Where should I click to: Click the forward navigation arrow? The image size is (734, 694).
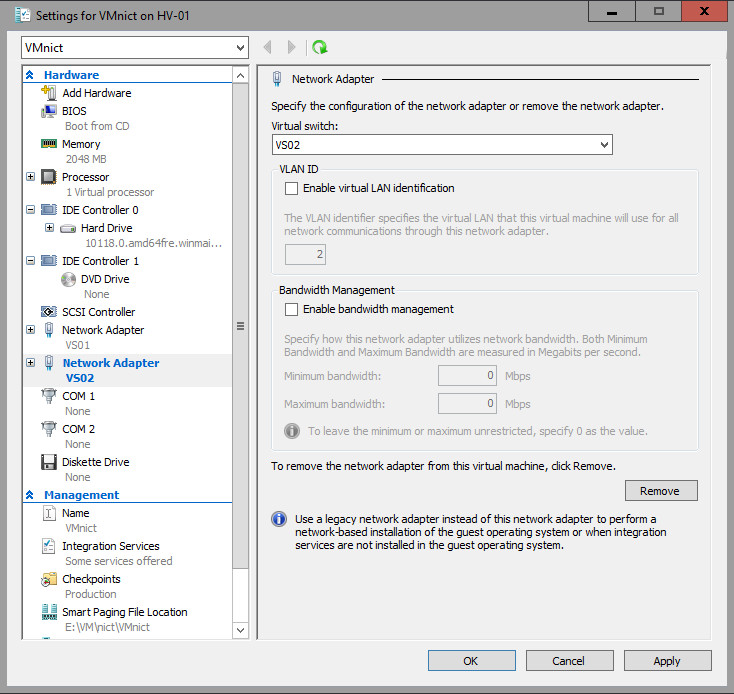[x=291, y=47]
